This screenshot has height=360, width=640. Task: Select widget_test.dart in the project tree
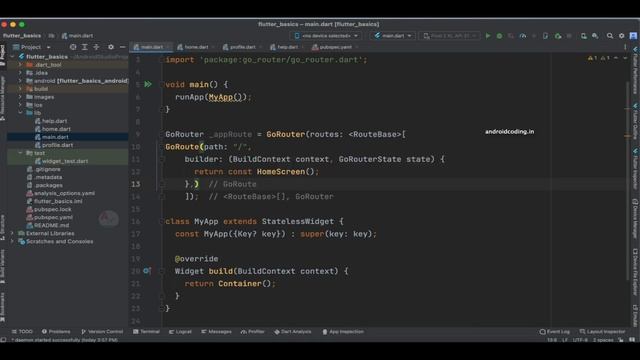[64, 161]
